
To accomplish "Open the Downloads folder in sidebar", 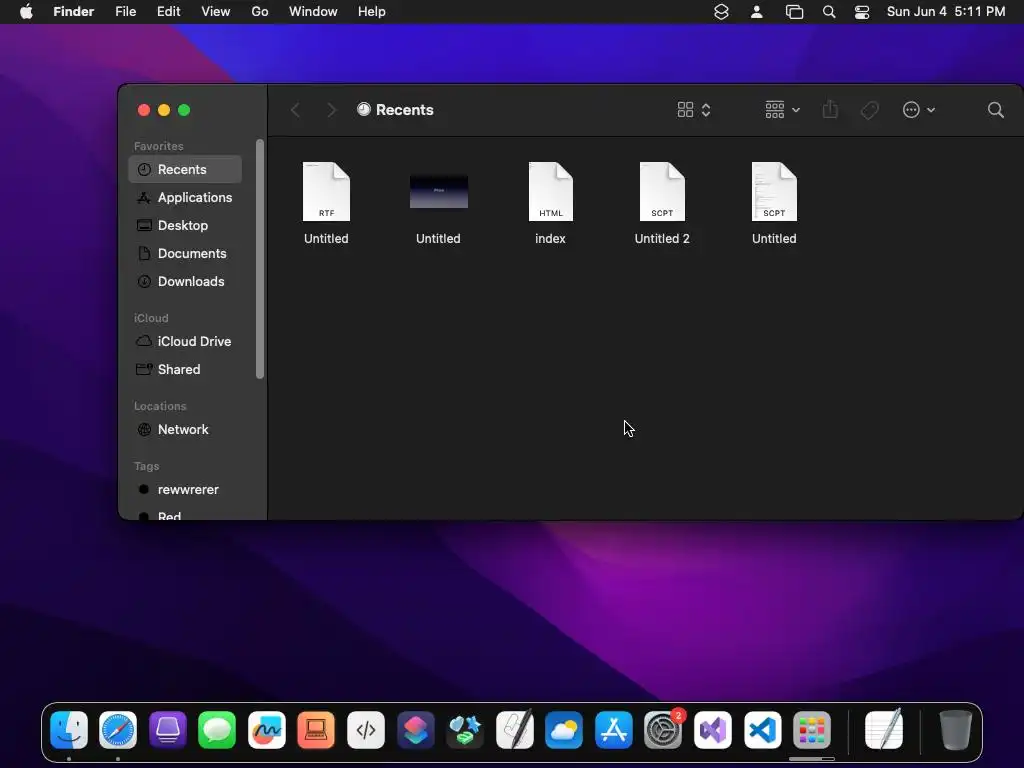I will (x=185, y=281).
